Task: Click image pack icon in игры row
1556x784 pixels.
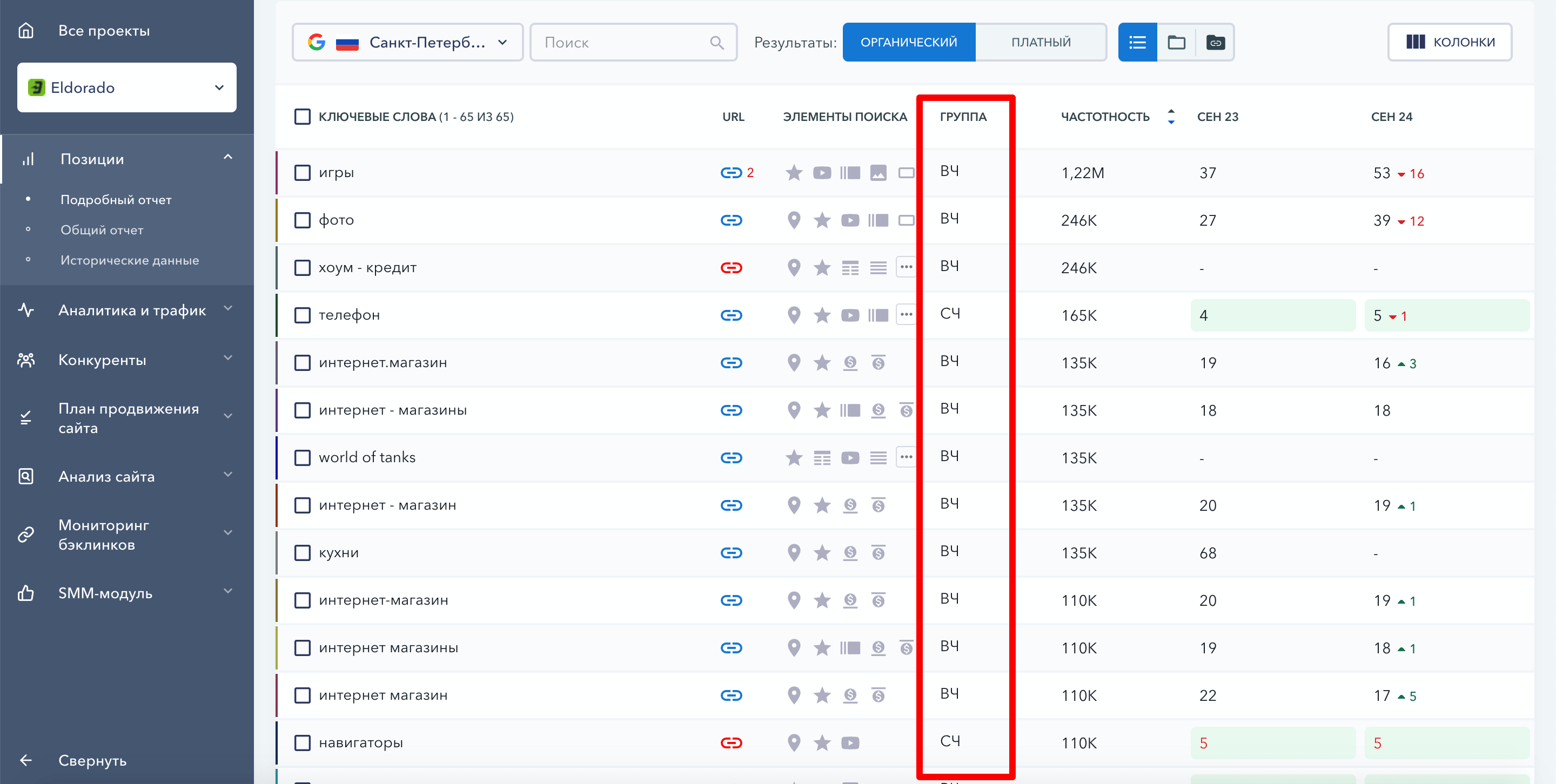Action: pyautogui.click(x=878, y=173)
